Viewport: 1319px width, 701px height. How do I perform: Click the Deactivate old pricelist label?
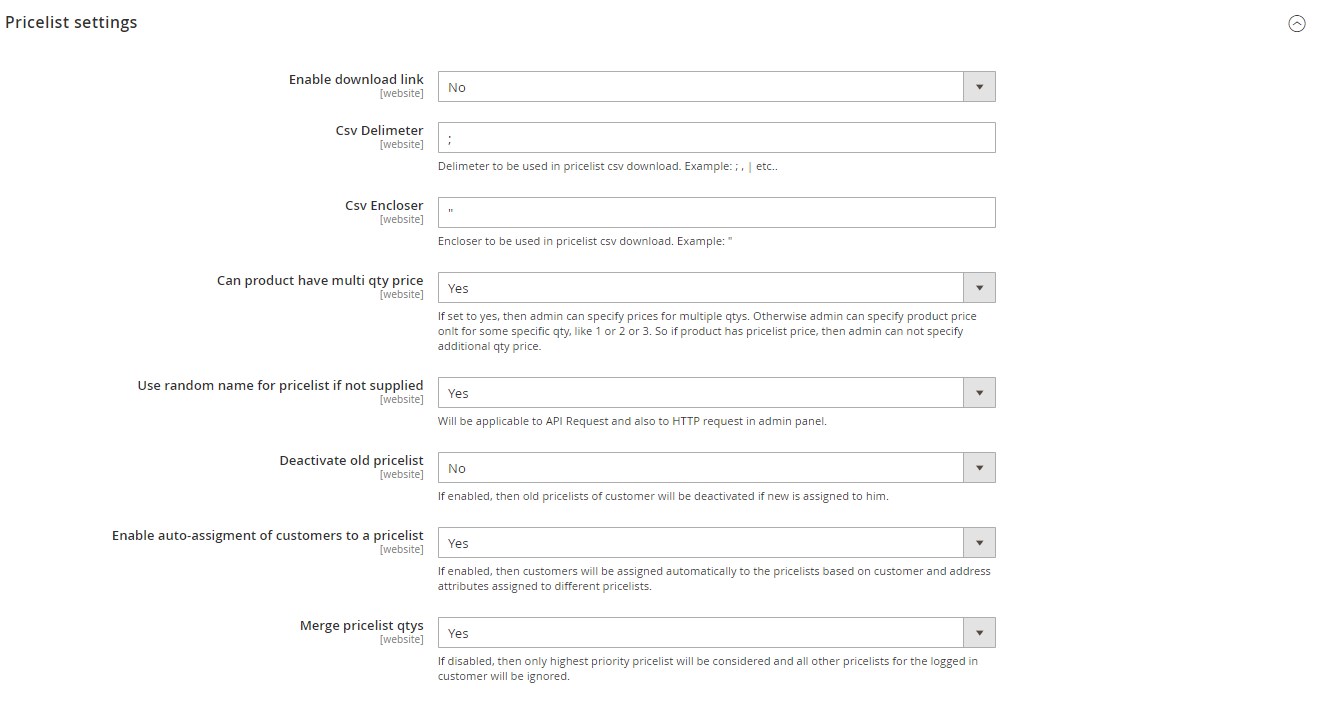[351, 461]
